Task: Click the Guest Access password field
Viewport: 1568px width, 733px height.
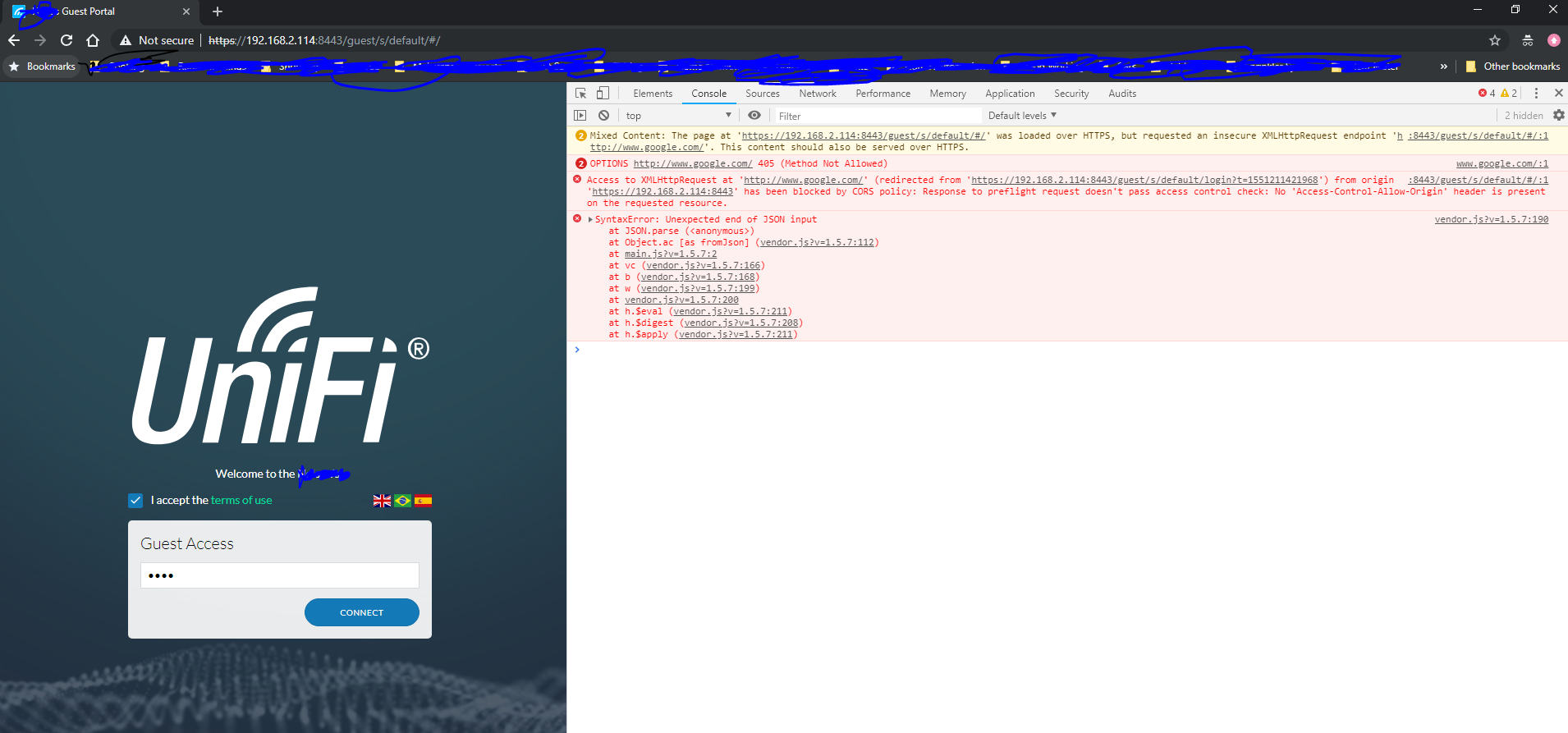Action: click(x=279, y=575)
